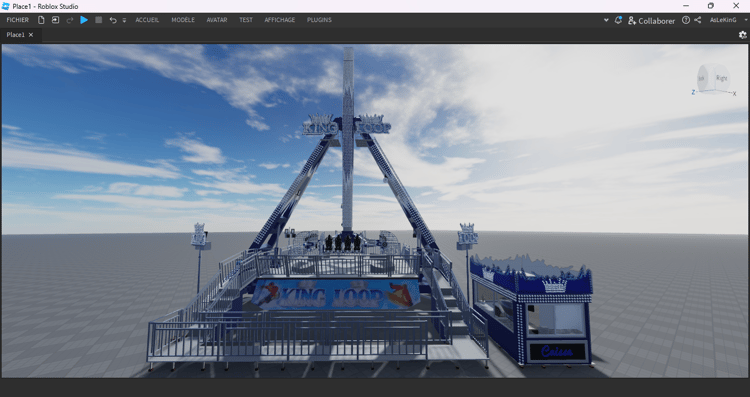Create a new file with the page icon

coord(41,20)
